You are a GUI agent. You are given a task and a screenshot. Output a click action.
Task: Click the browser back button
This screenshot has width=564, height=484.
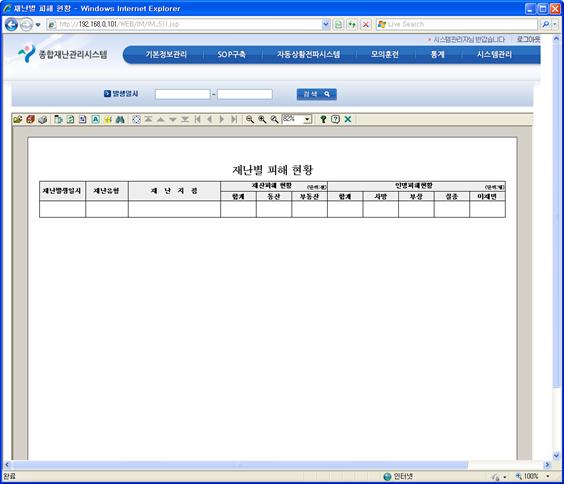click(x=12, y=25)
